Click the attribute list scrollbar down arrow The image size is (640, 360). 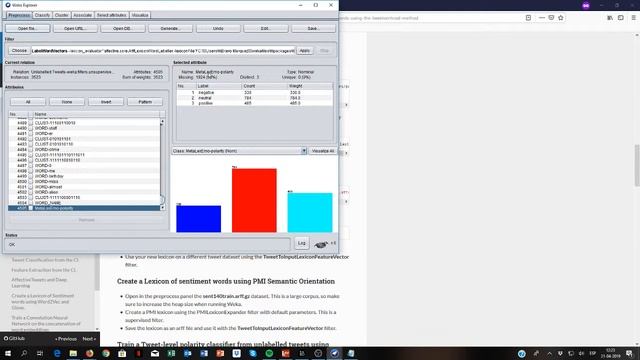[x=162, y=208]
